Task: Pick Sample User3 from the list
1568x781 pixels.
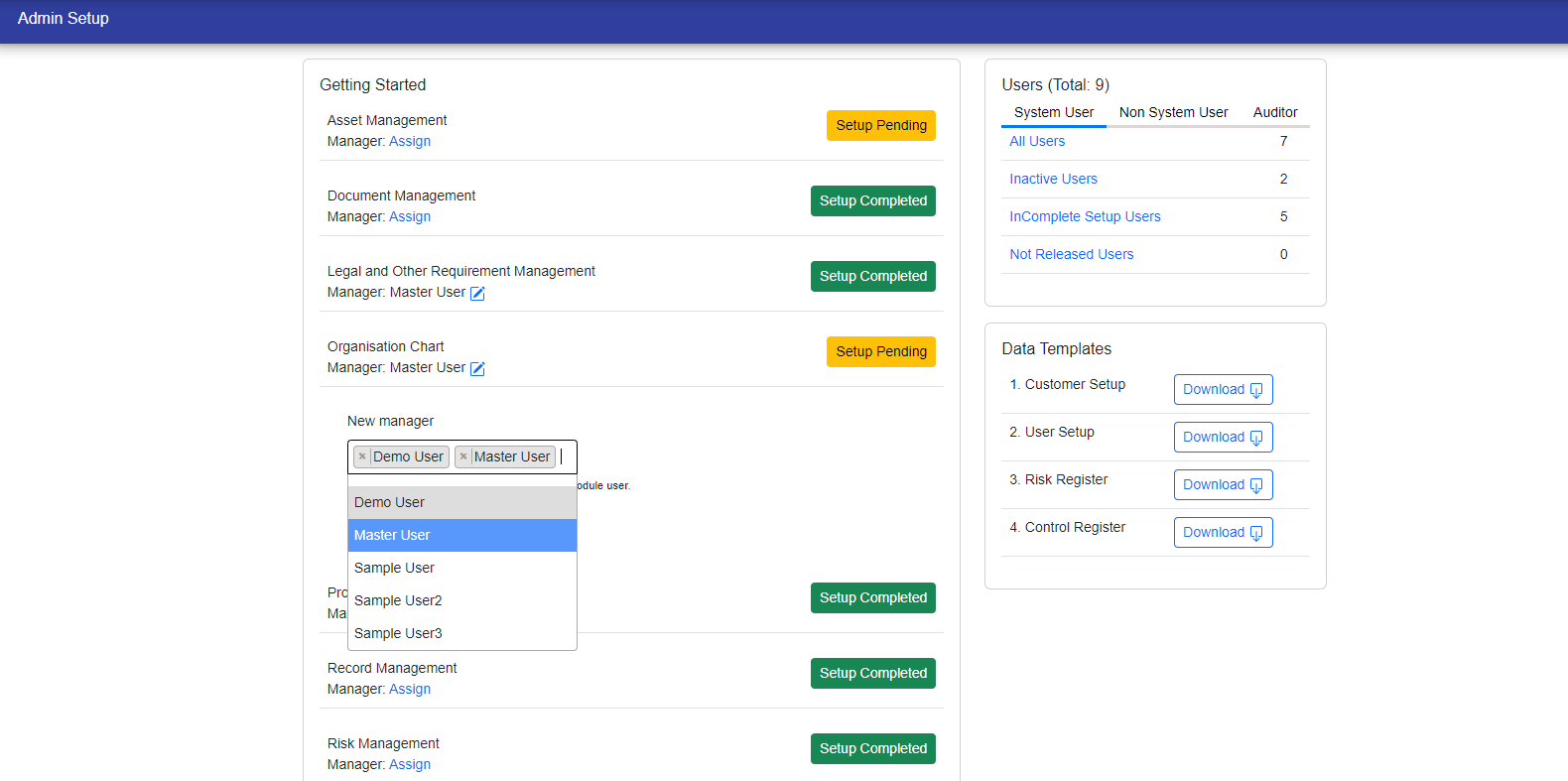Action: point(398,633)
